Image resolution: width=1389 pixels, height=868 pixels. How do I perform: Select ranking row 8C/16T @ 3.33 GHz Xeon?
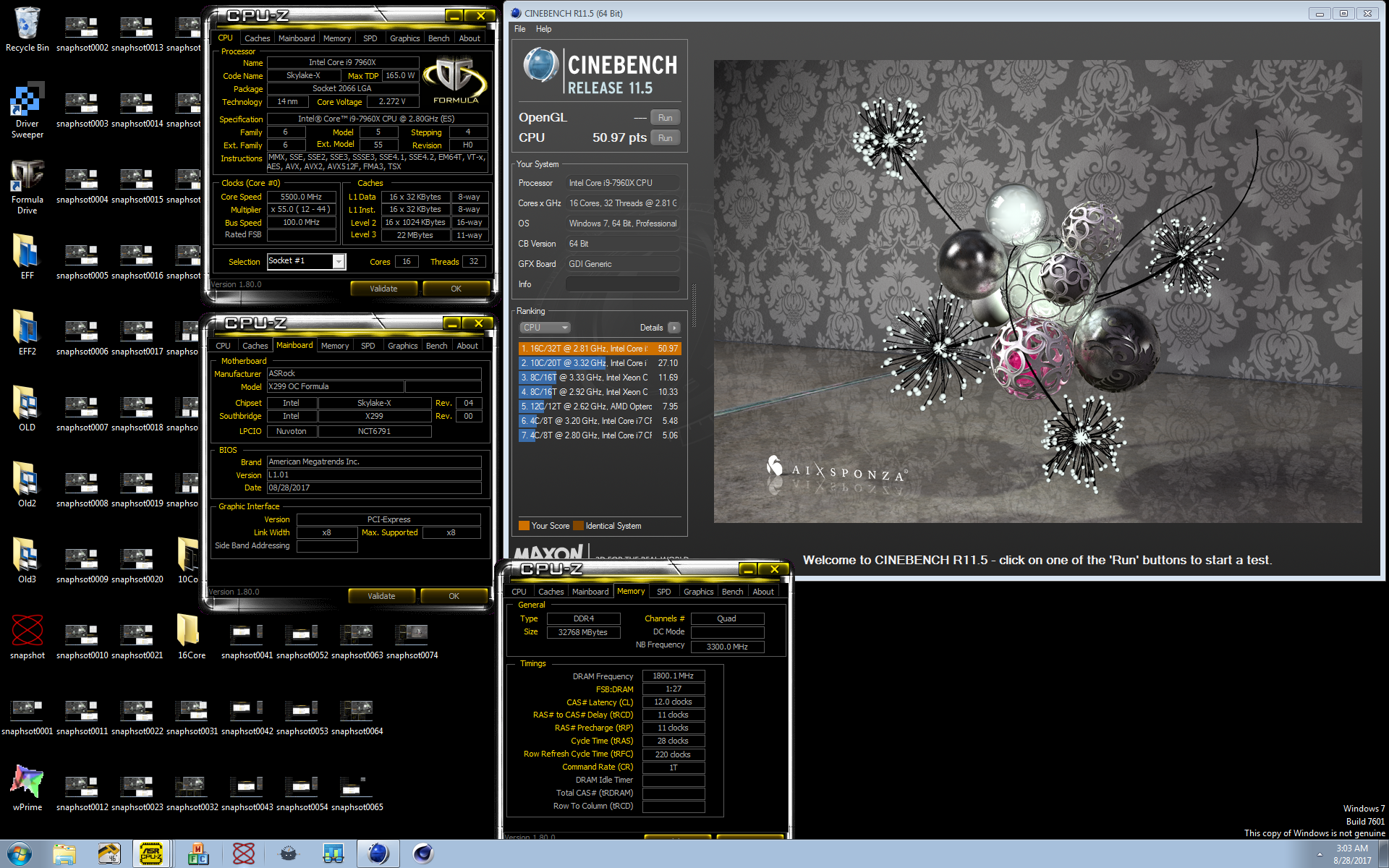599,378
